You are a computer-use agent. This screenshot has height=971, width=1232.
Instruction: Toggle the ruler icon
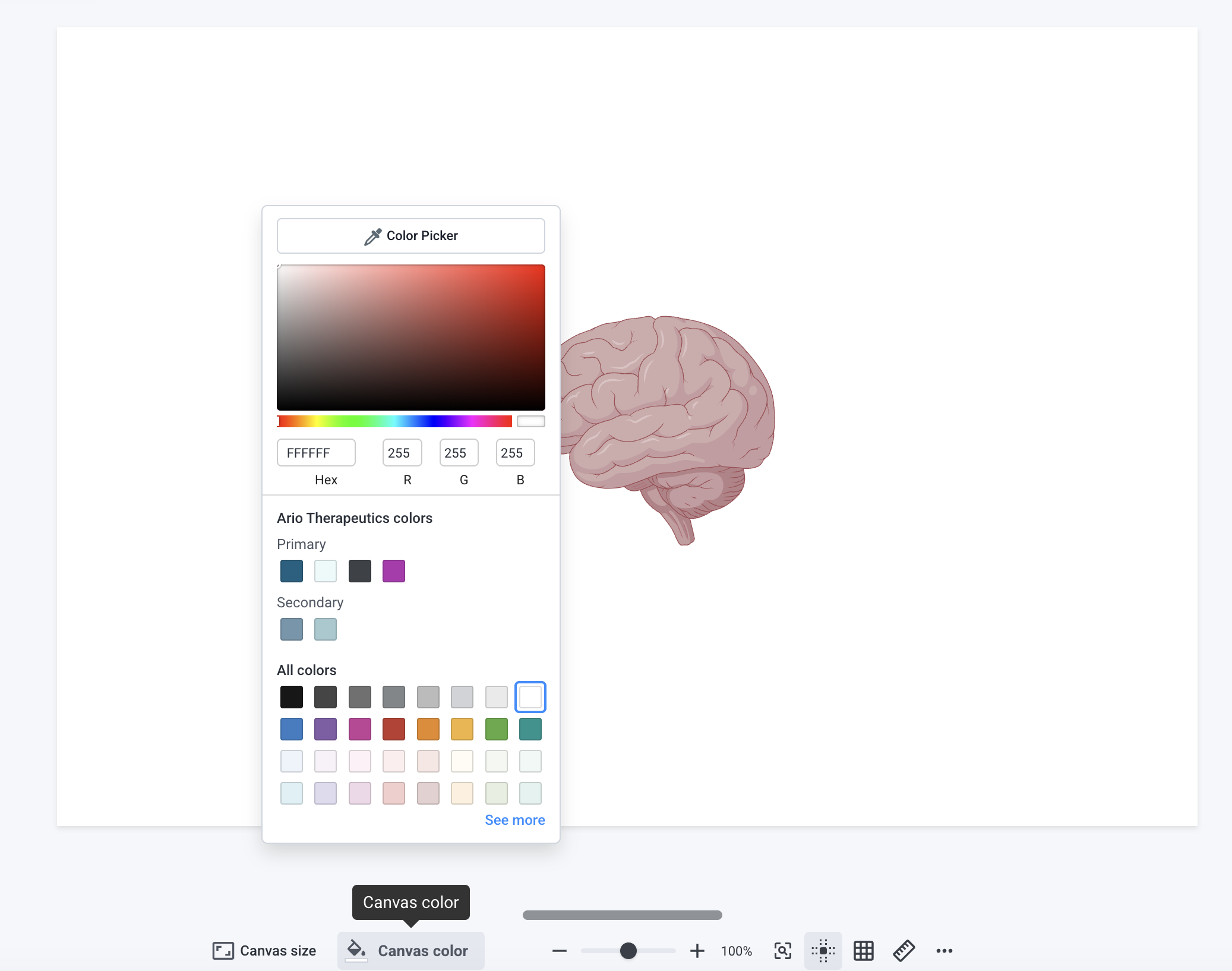pyautogui.click(x=904, y=951)
